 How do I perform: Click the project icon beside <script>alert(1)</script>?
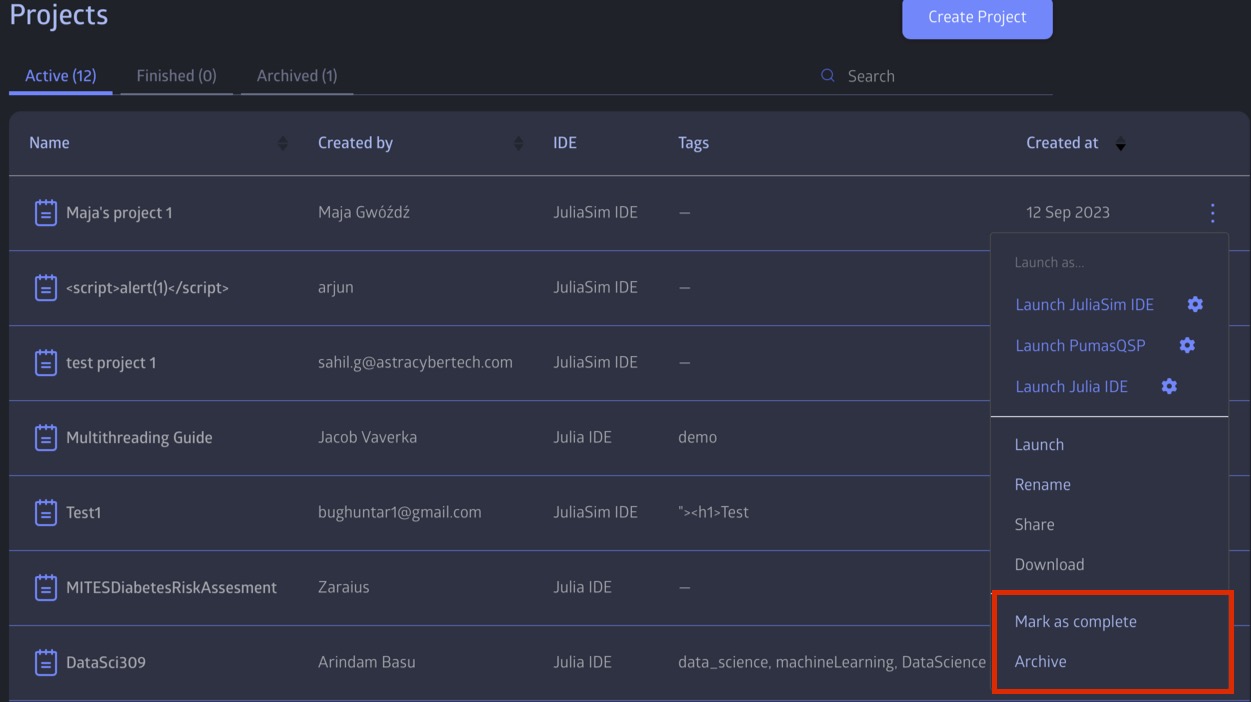coord(46,288)
